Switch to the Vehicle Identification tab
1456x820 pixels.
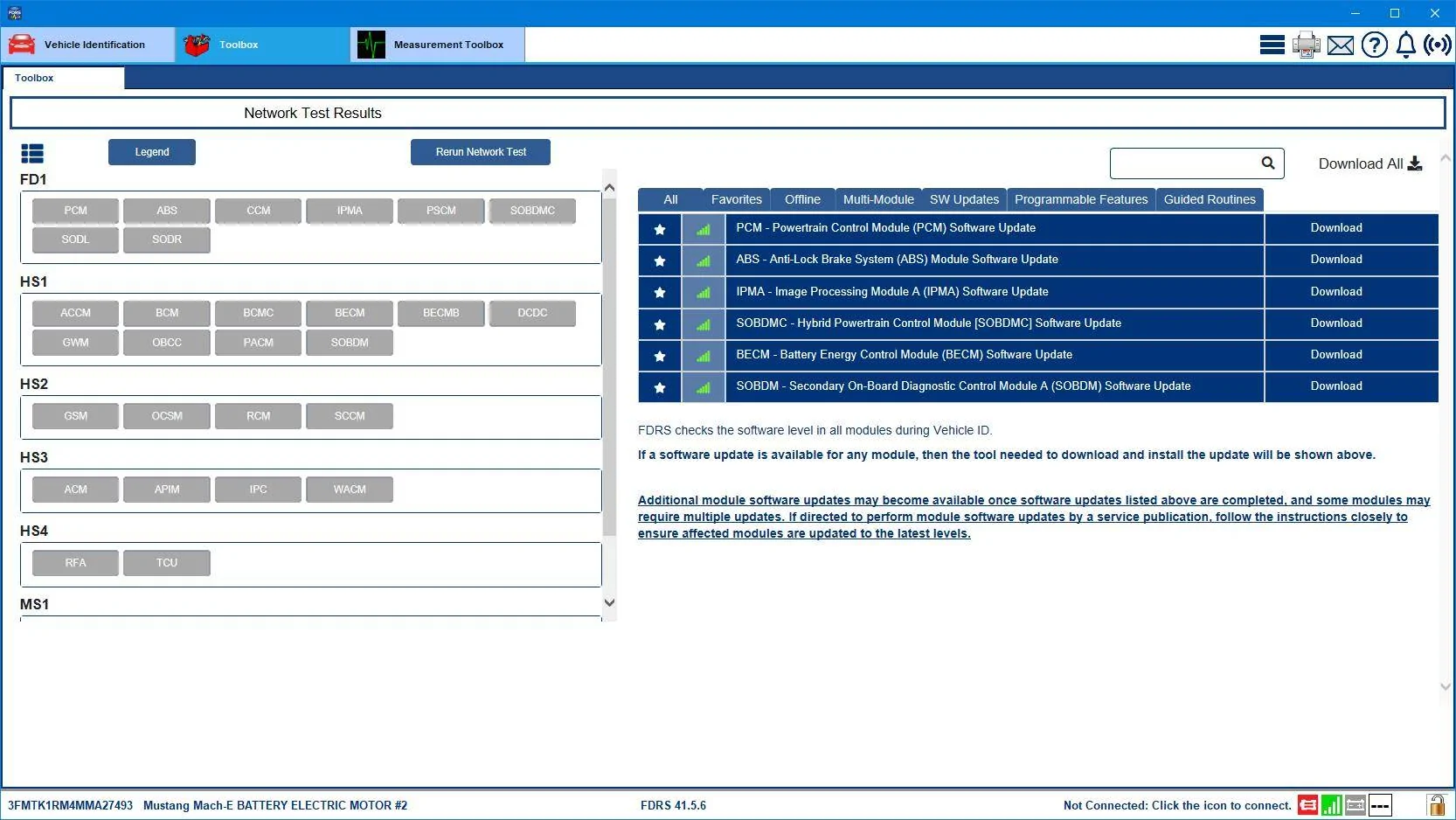pos(87,45)
